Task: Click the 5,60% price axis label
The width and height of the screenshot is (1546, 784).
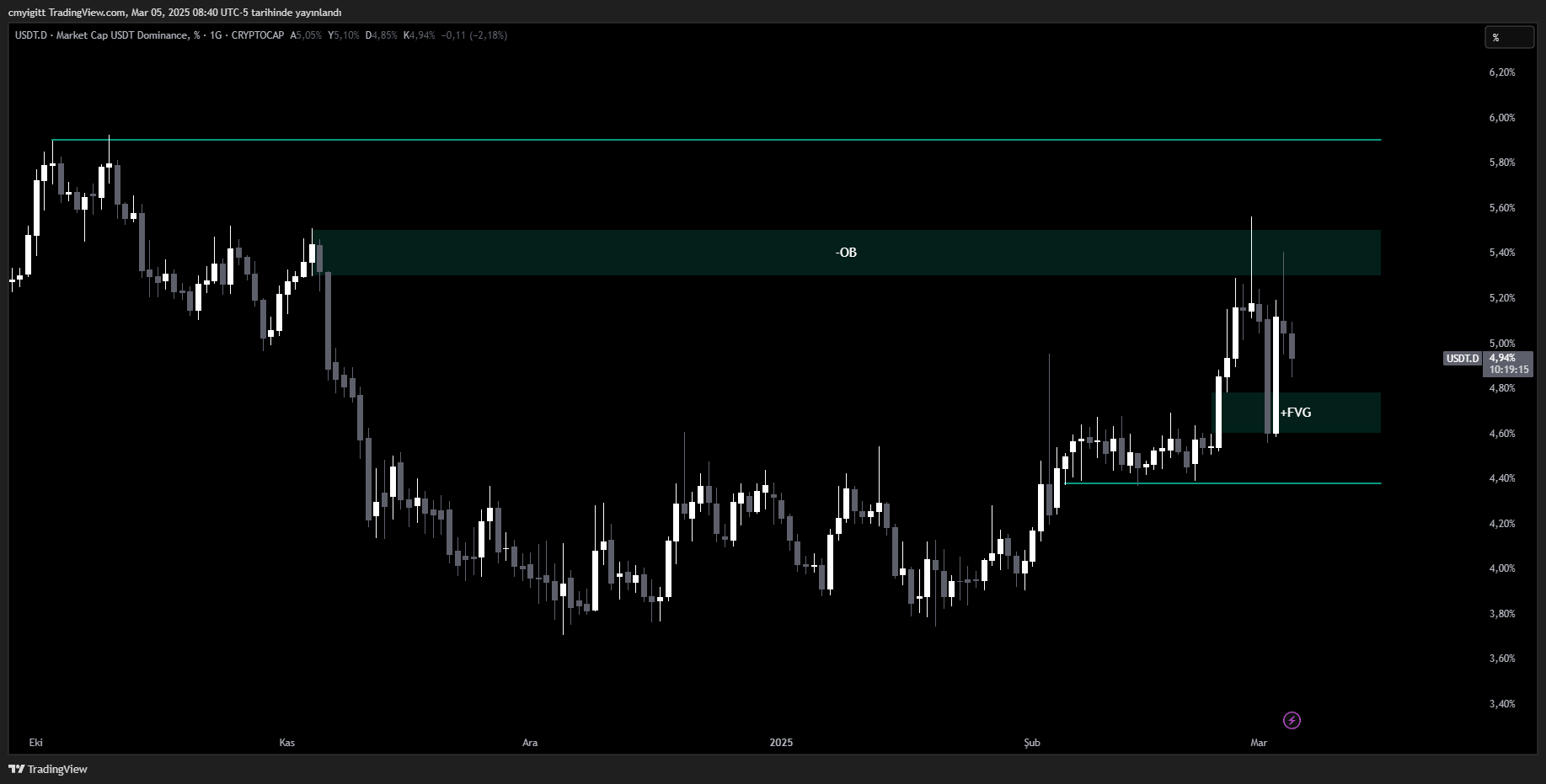Action: coord(1502,208)
